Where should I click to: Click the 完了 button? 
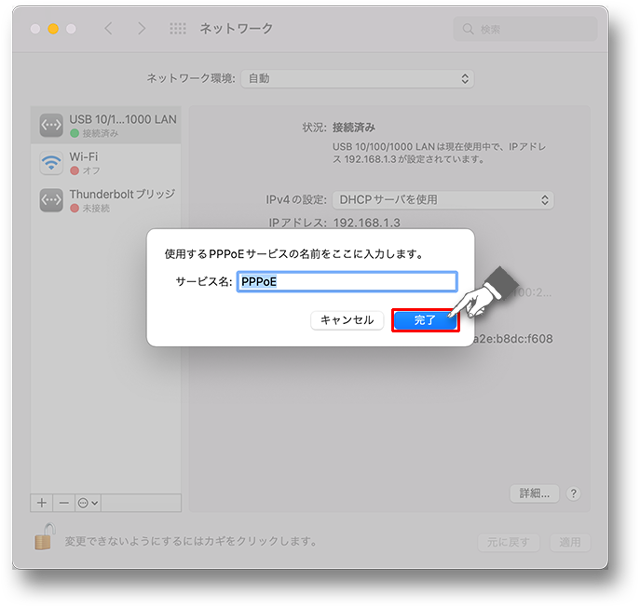425,320
